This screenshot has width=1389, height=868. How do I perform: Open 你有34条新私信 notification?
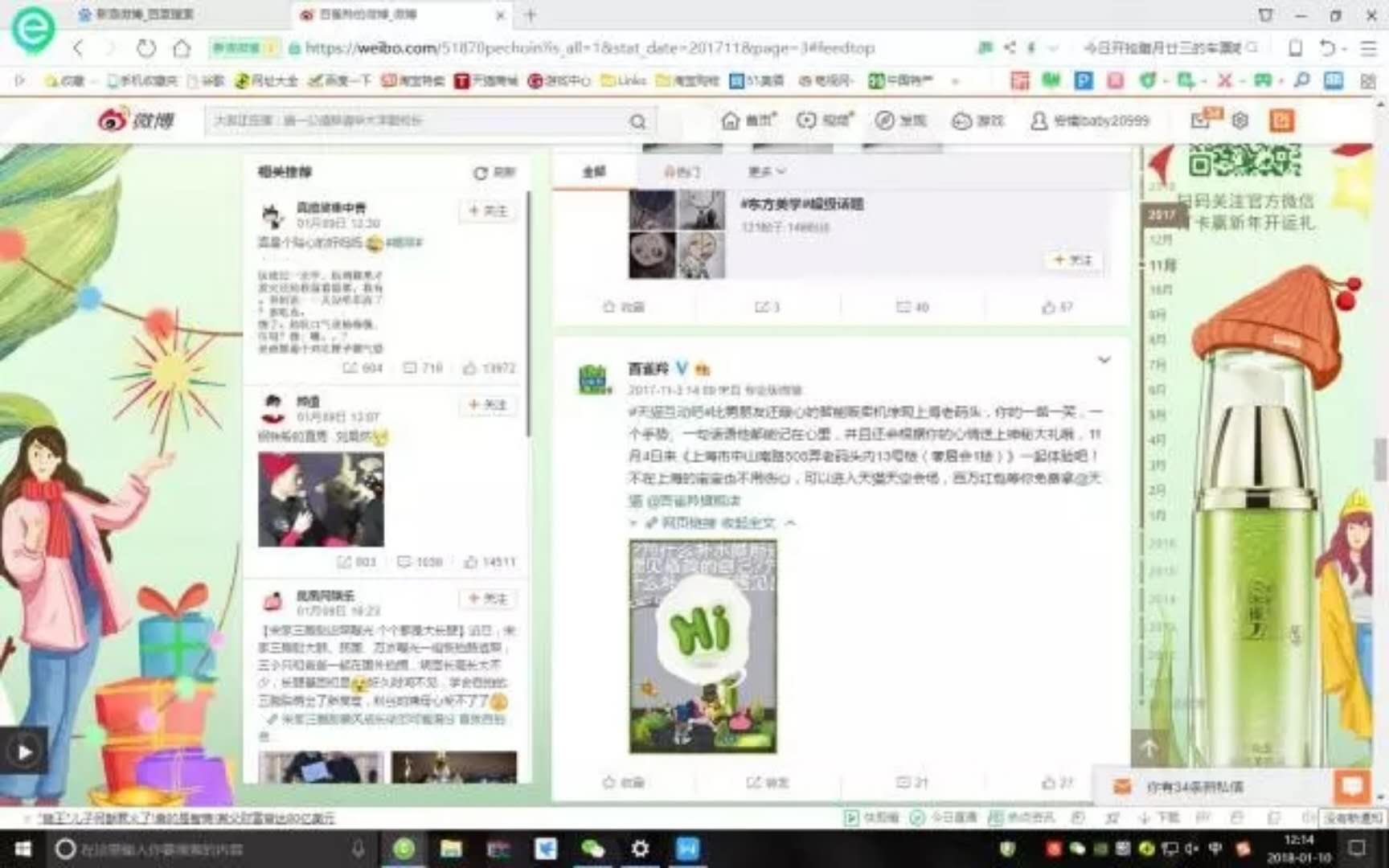tap(1198, 787)
